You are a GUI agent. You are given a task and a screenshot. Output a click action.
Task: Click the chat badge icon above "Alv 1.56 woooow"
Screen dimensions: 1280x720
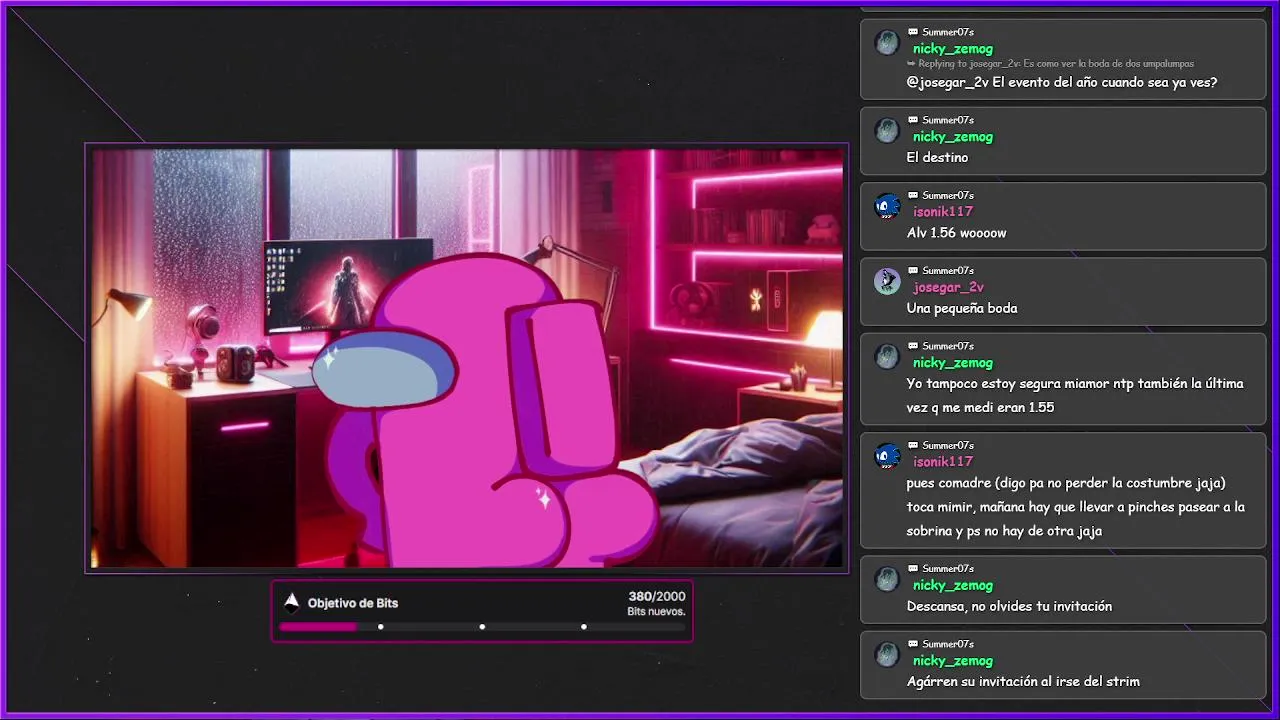[x=913, y=194]
